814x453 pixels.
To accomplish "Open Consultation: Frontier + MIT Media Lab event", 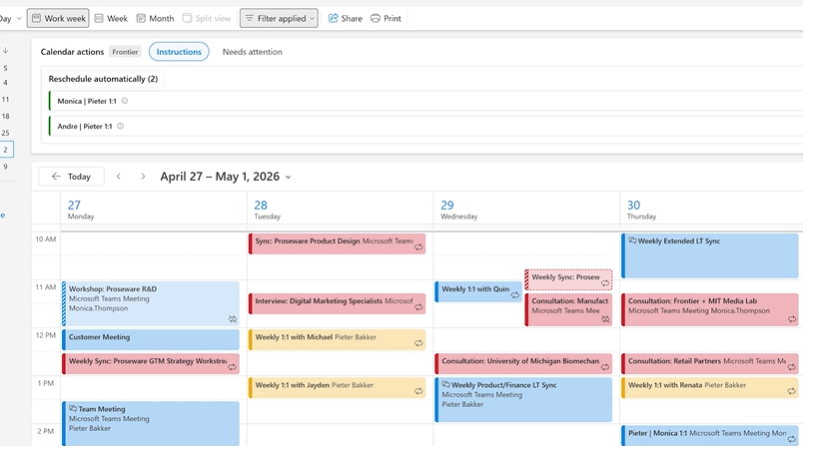I will coord(710,309).
